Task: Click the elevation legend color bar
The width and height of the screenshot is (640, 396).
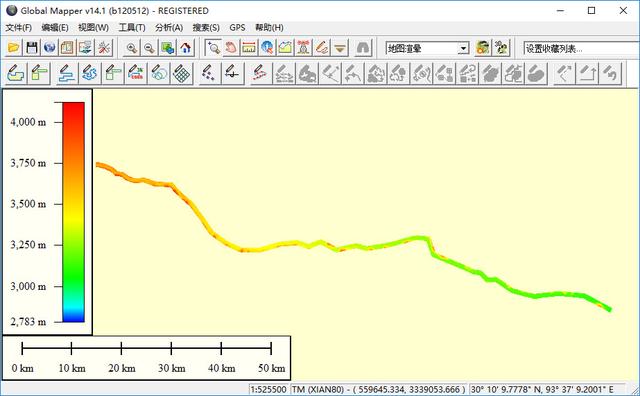Action: pos(73,212)
